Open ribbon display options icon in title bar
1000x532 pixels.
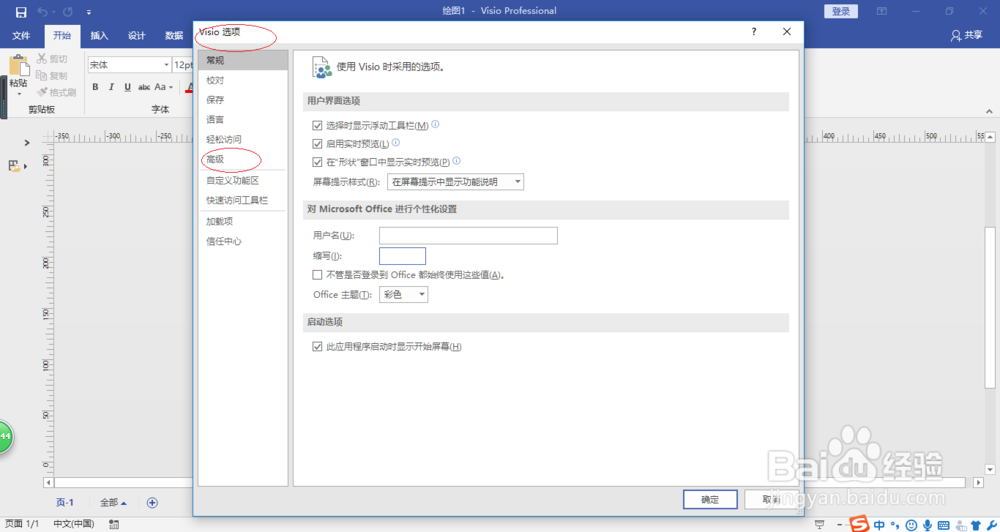click(x=882, y=11)
